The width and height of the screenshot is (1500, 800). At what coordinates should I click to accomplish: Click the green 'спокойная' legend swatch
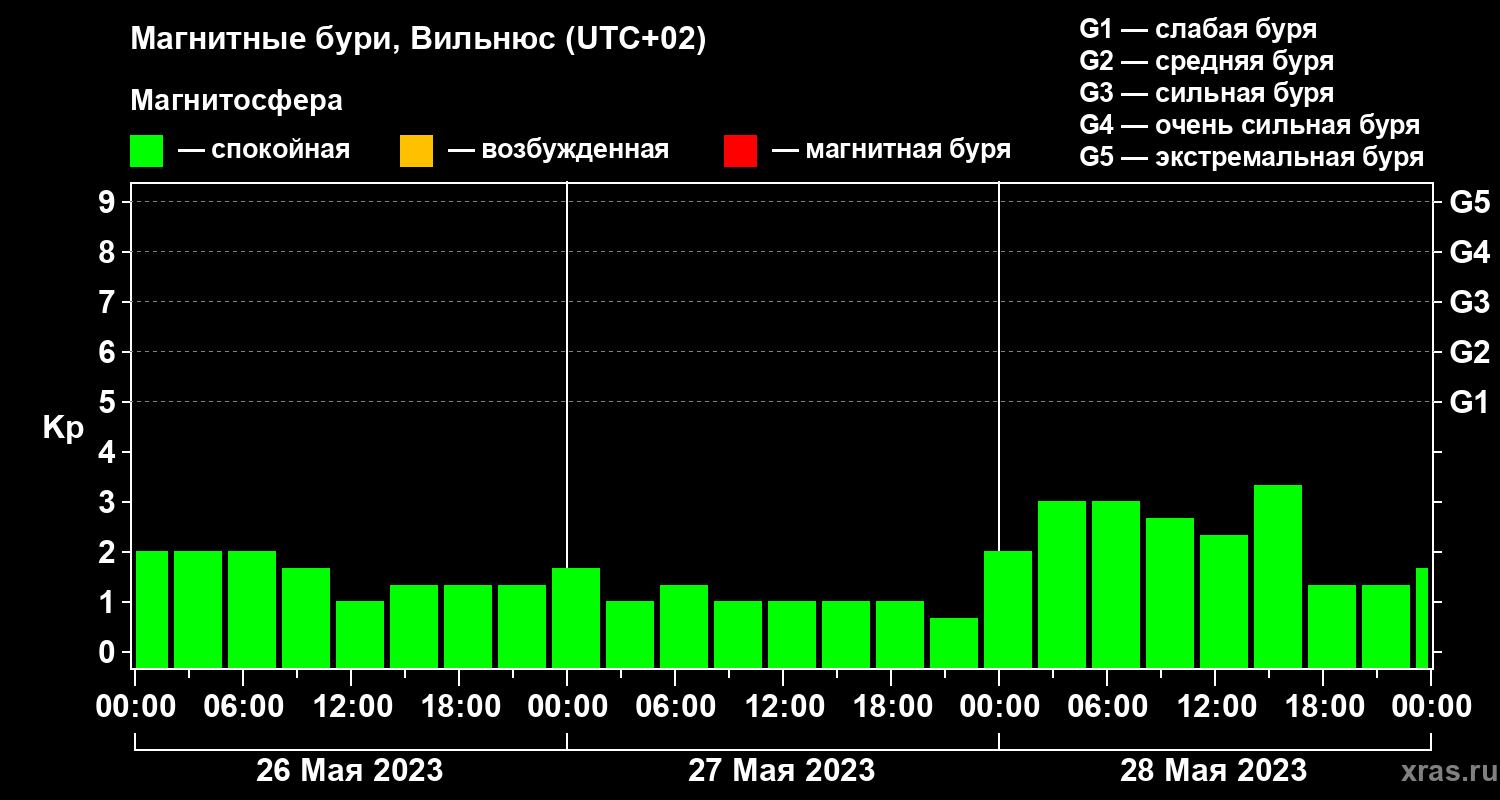click(x=146, y=151)
